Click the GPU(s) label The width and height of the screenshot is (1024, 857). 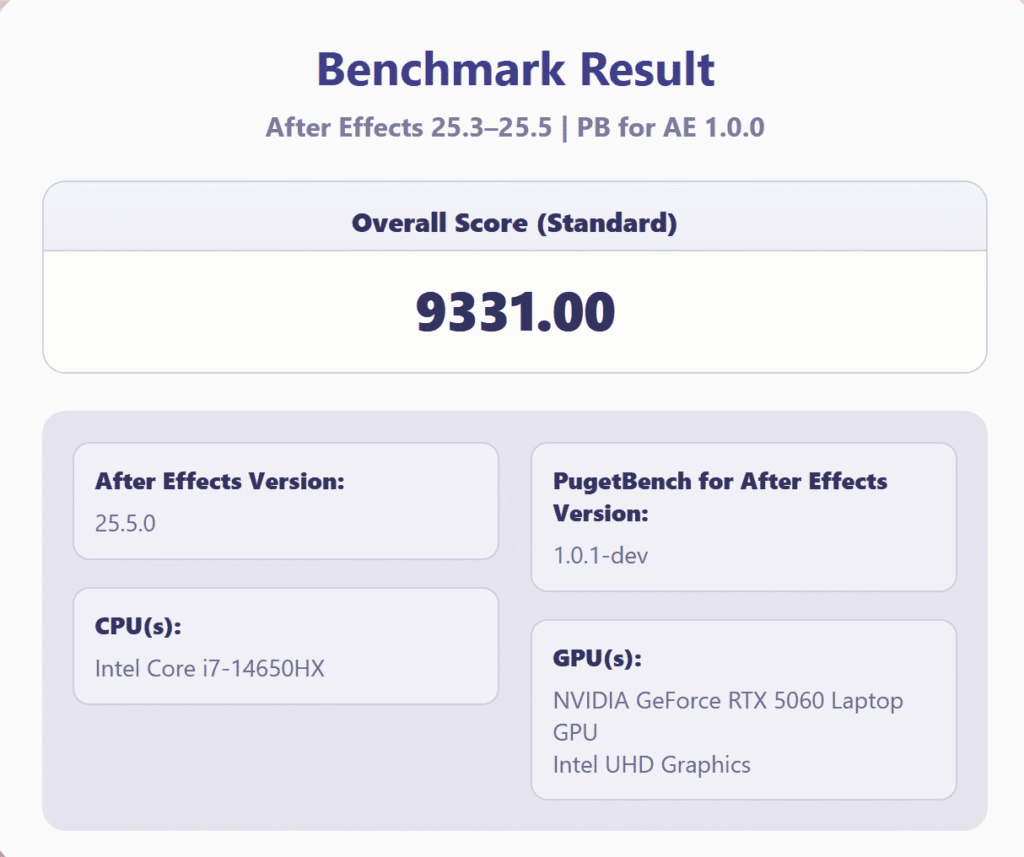click(597, 658)
